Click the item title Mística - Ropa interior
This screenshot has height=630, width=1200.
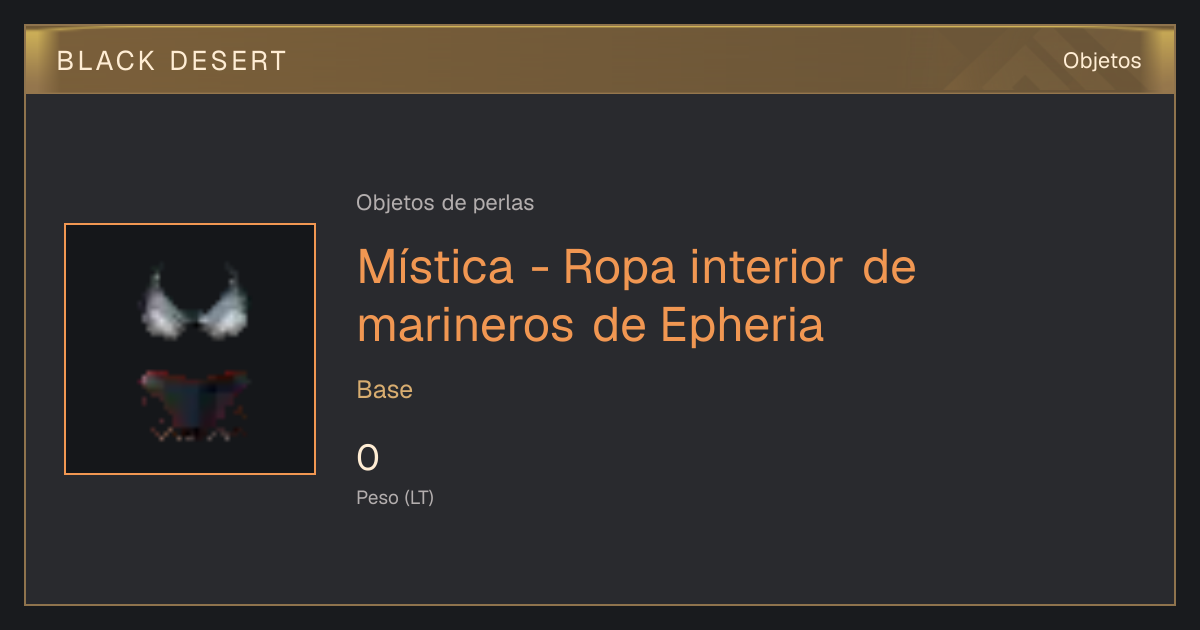click(x=636, y=296)
